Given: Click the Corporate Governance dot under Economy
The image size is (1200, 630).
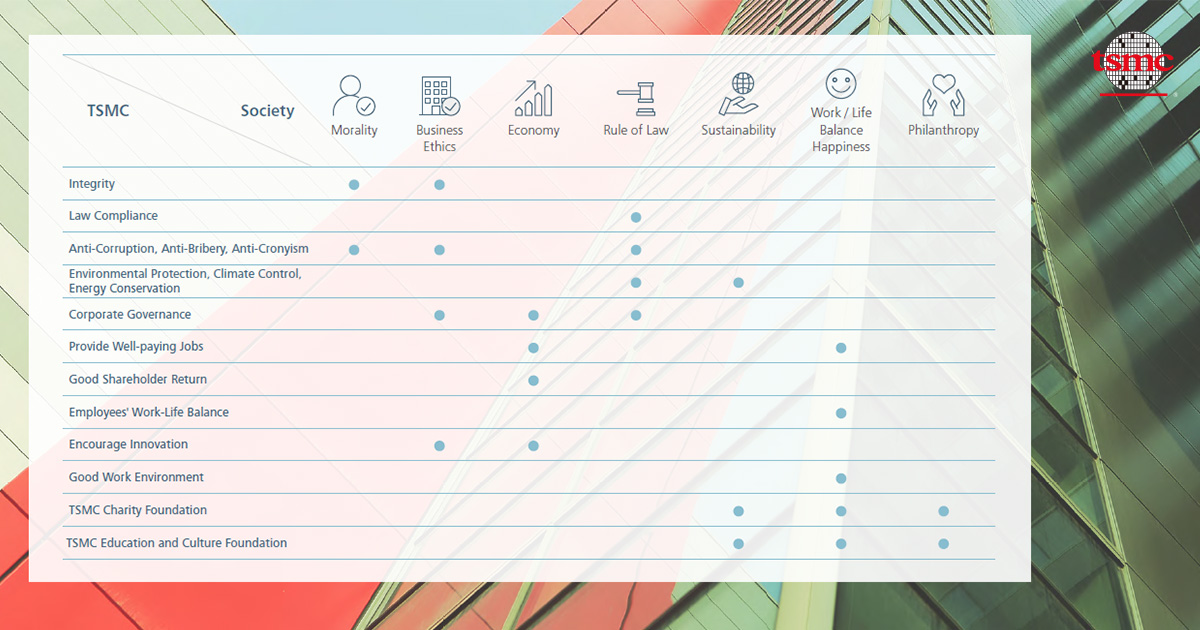Looking at the screenshot, I should pos(534,315).
